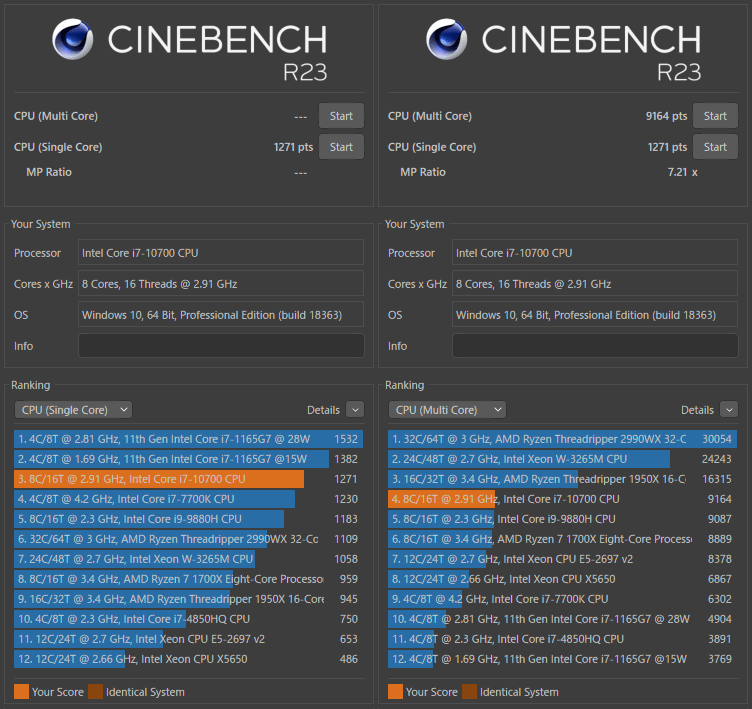Click the 1271 pts score in left panel
Viewport: 752px width, 709px height.
293,147
